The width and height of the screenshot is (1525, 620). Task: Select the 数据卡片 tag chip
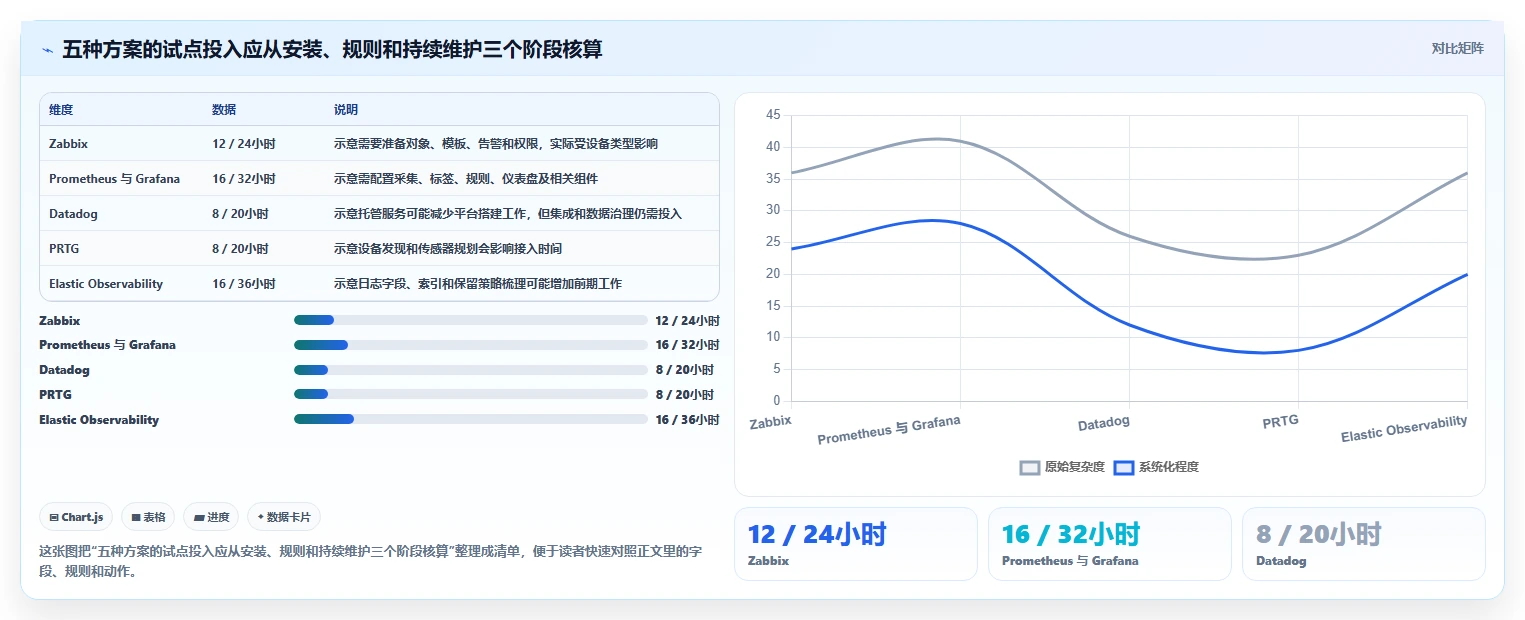click(x=284, y=517)
